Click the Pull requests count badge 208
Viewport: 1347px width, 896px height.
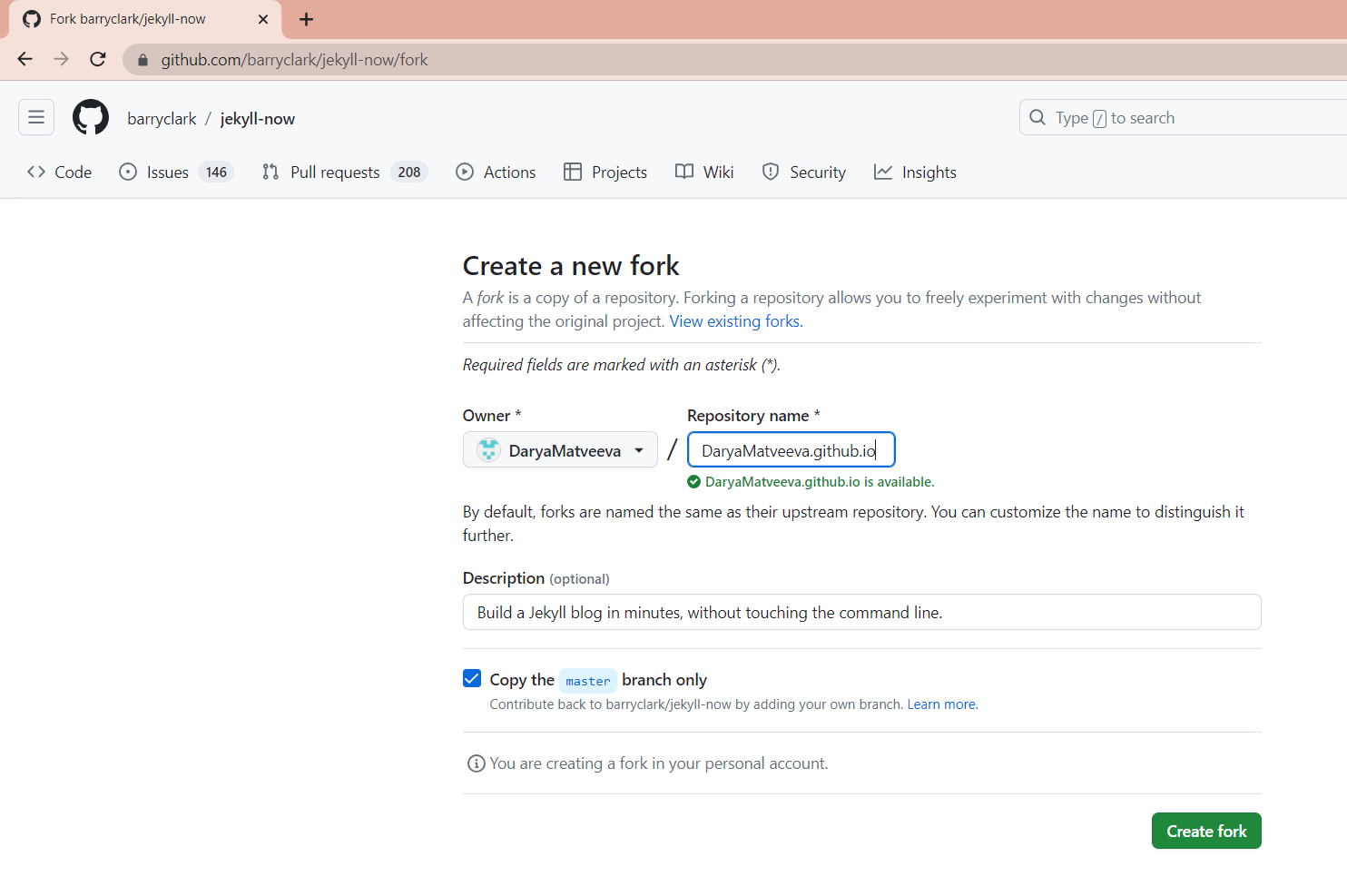pyautogui.click(x=409, y=172)
